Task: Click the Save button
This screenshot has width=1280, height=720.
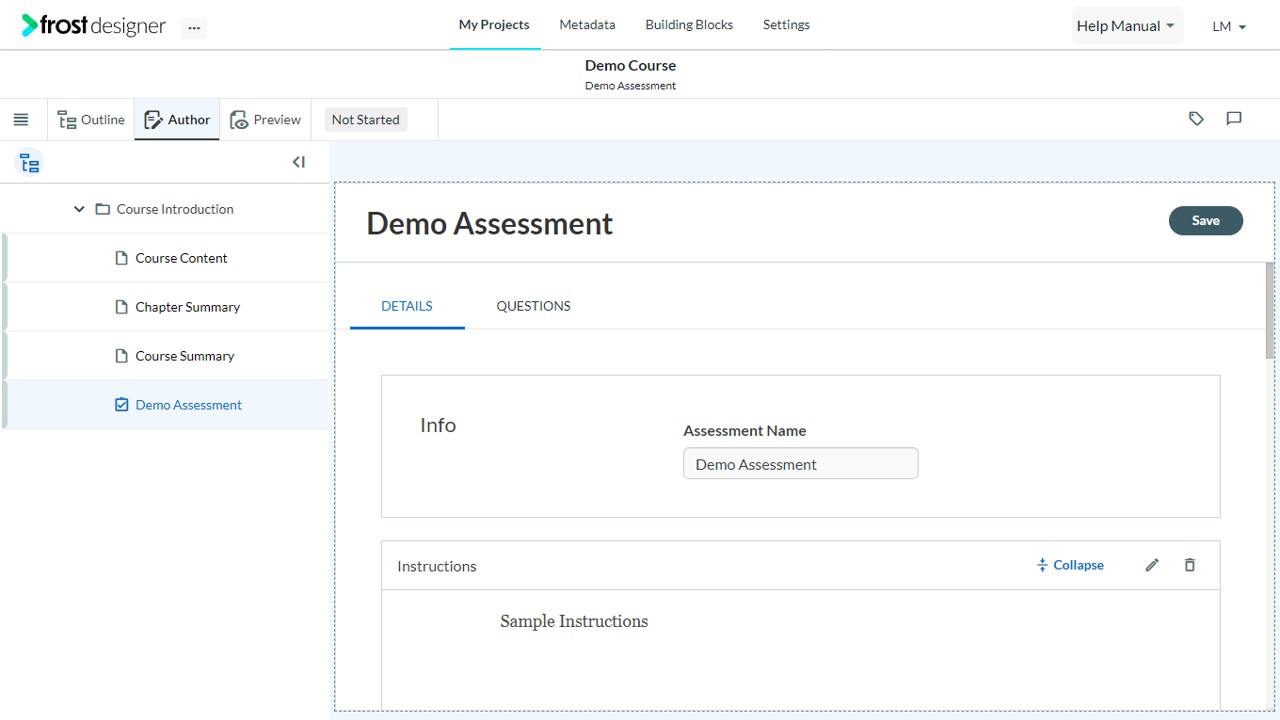Action: [x=1205, y=221]
